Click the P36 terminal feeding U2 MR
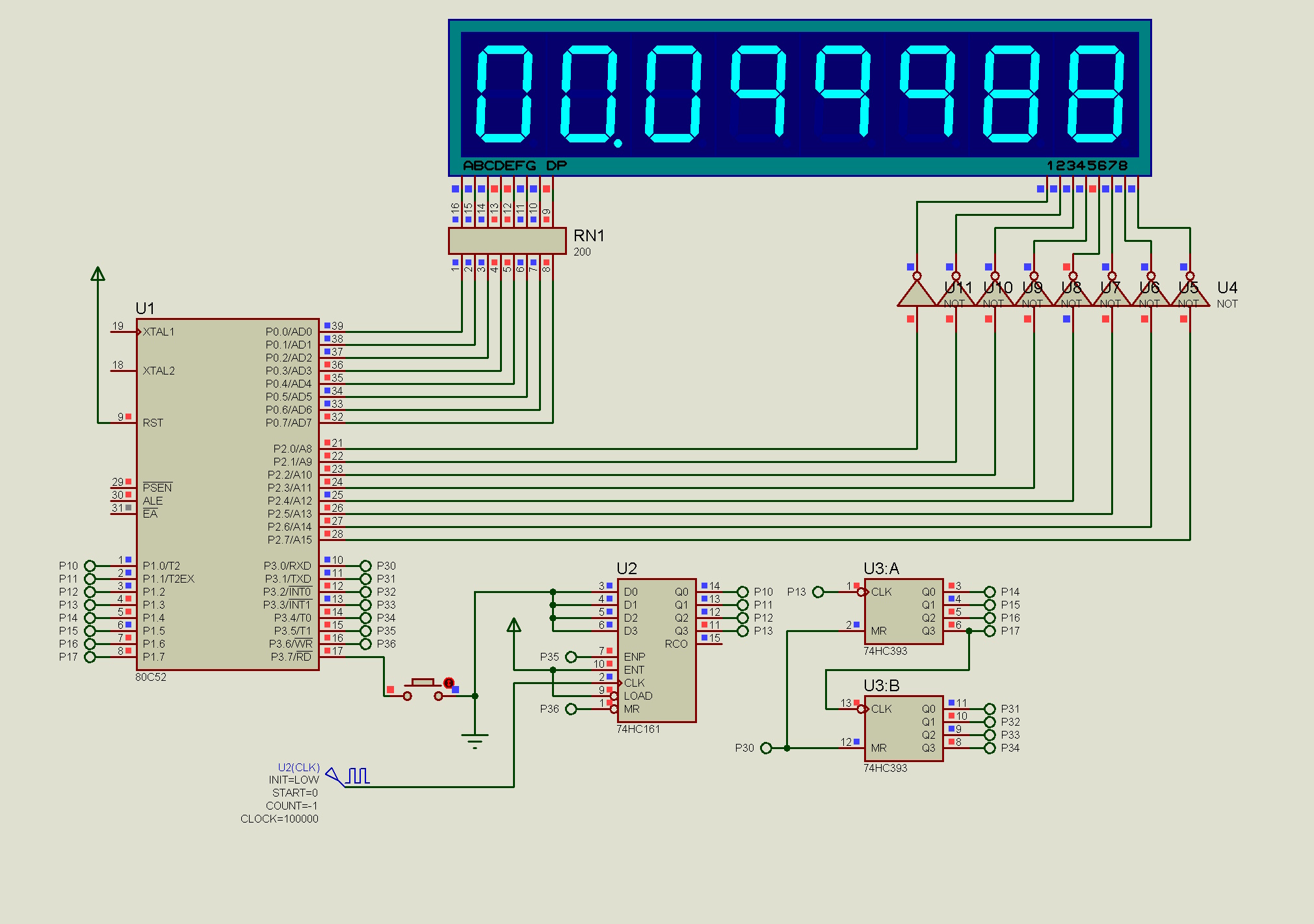Viewport: 1314px width, 924px height. pos(571,709)
